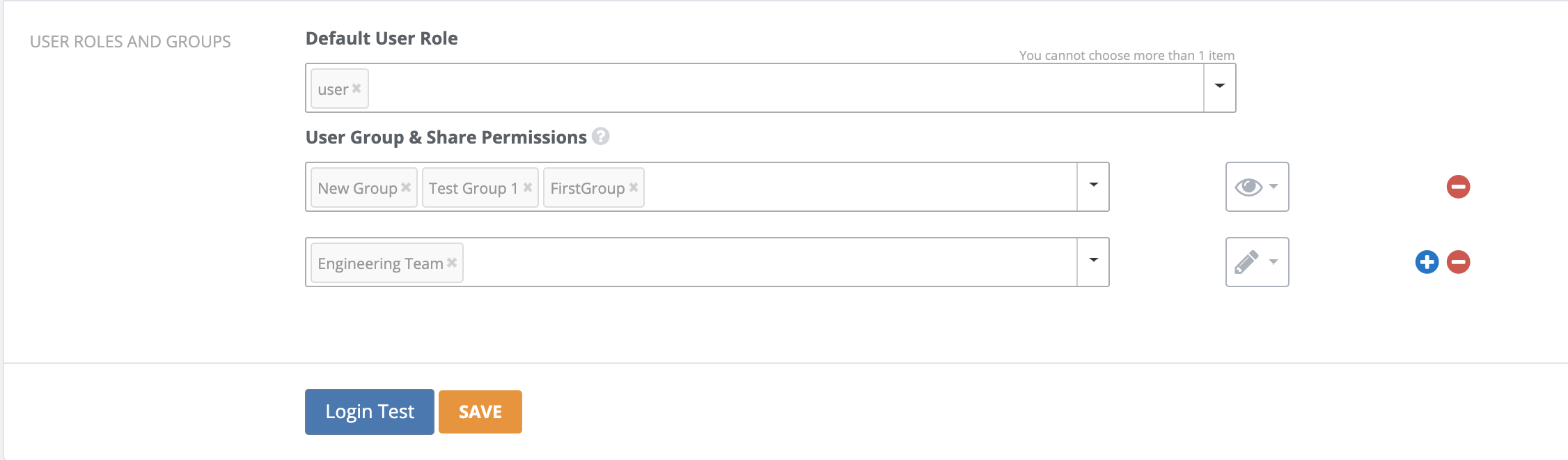Click the empty area after Engineering Team tag
Image resolution: width=1568 pixels, height=460 pixels.
tap(766, 263)
